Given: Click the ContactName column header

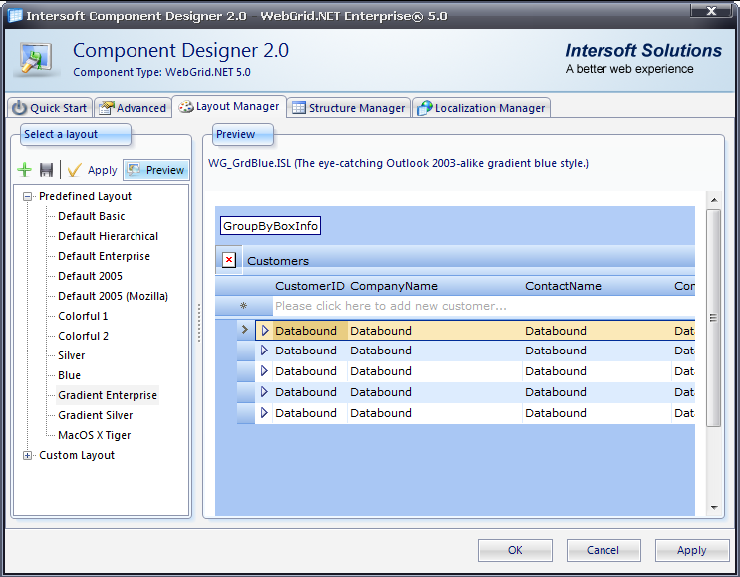Looking at the screenshot, I should tap(563, 286).
